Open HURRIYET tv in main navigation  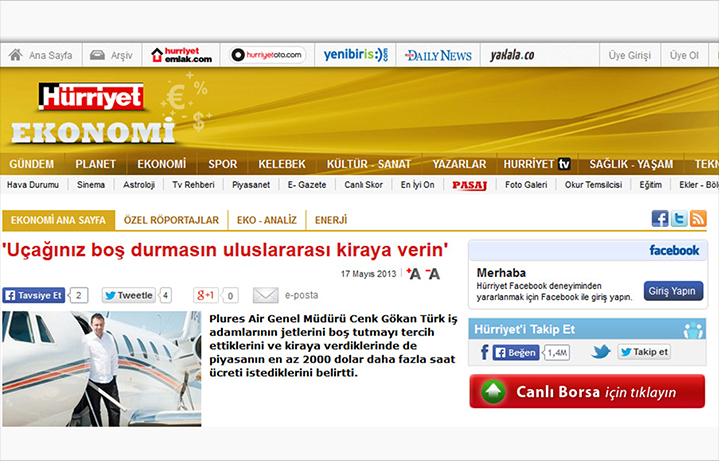pos(537,164)
